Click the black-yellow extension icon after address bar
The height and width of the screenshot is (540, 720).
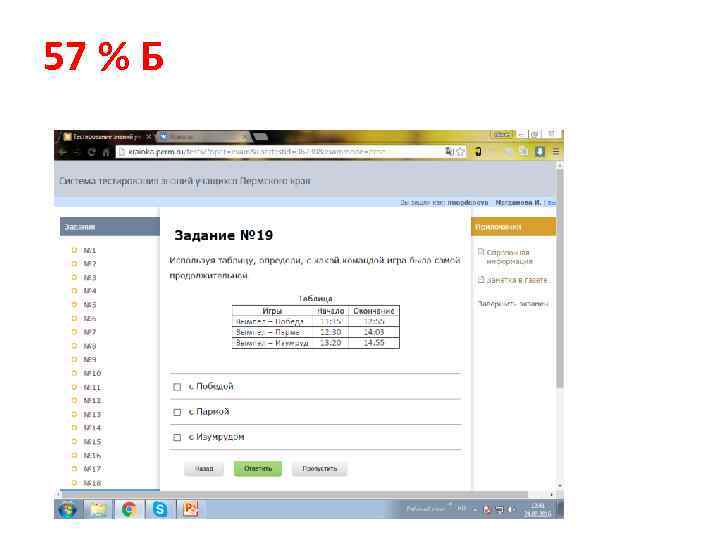tap(478, 152)
